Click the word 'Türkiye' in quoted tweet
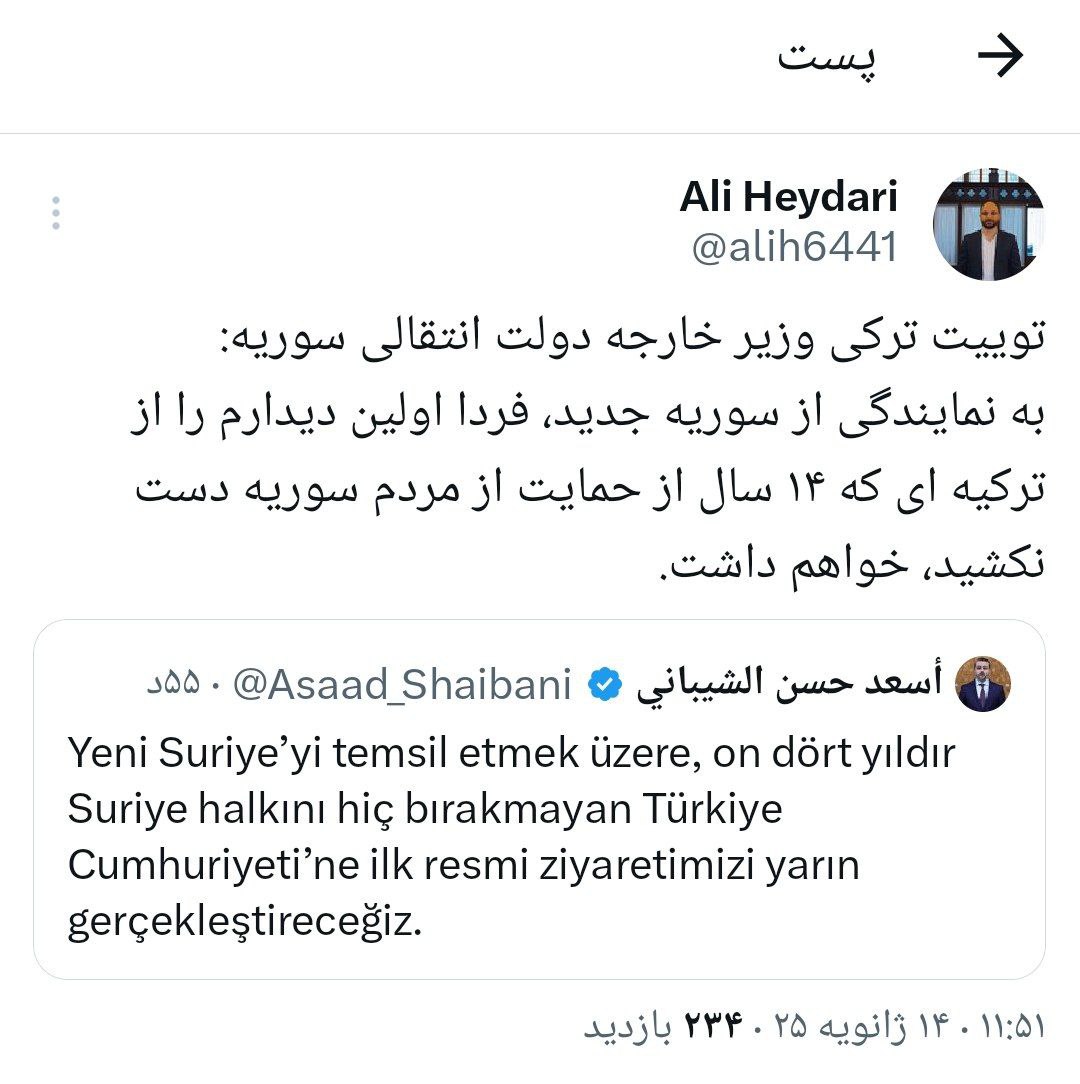The height and width of the screenshot is (1084, 1080). (x=712, y=808)
